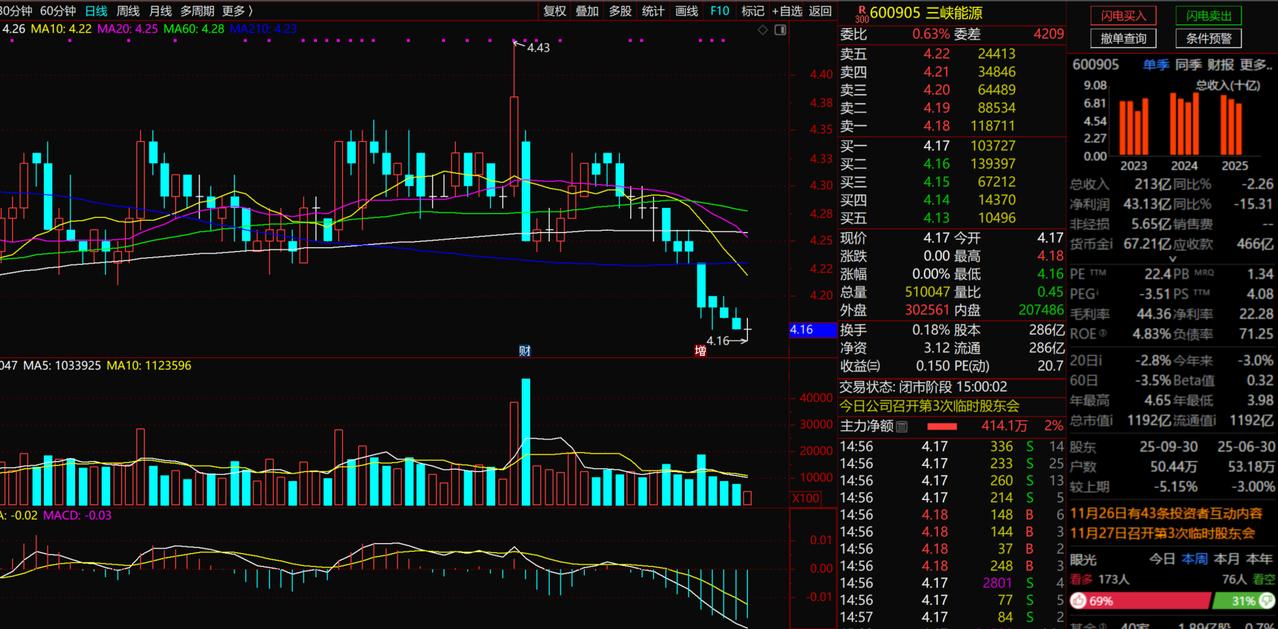The image size is (1278, 629).
Task: Vote bearish on the green 31% bar
Action: click(1242, 601)
